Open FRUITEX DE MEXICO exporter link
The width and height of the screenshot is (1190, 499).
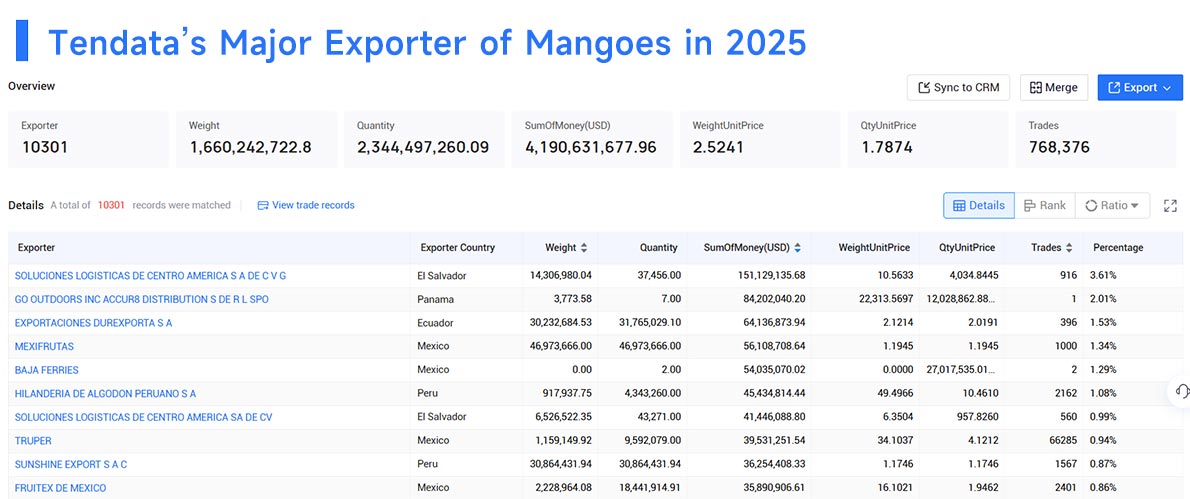click(60, 487)
